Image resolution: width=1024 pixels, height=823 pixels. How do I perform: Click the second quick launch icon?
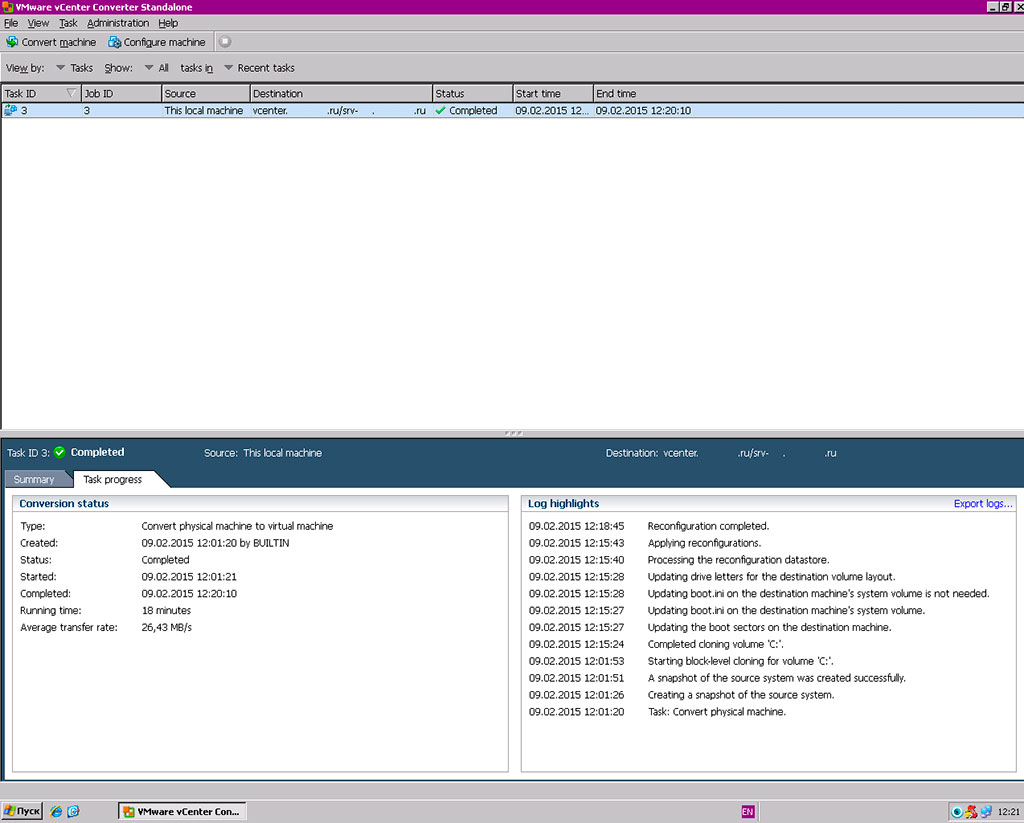tap(73, 811)
